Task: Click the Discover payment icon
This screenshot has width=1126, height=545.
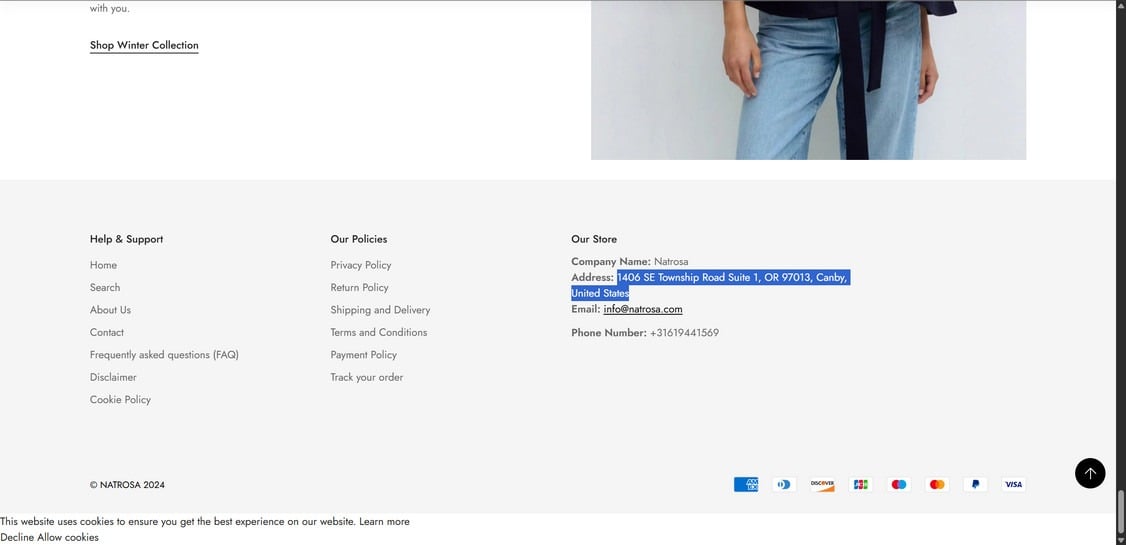Action: pos(822,485)
